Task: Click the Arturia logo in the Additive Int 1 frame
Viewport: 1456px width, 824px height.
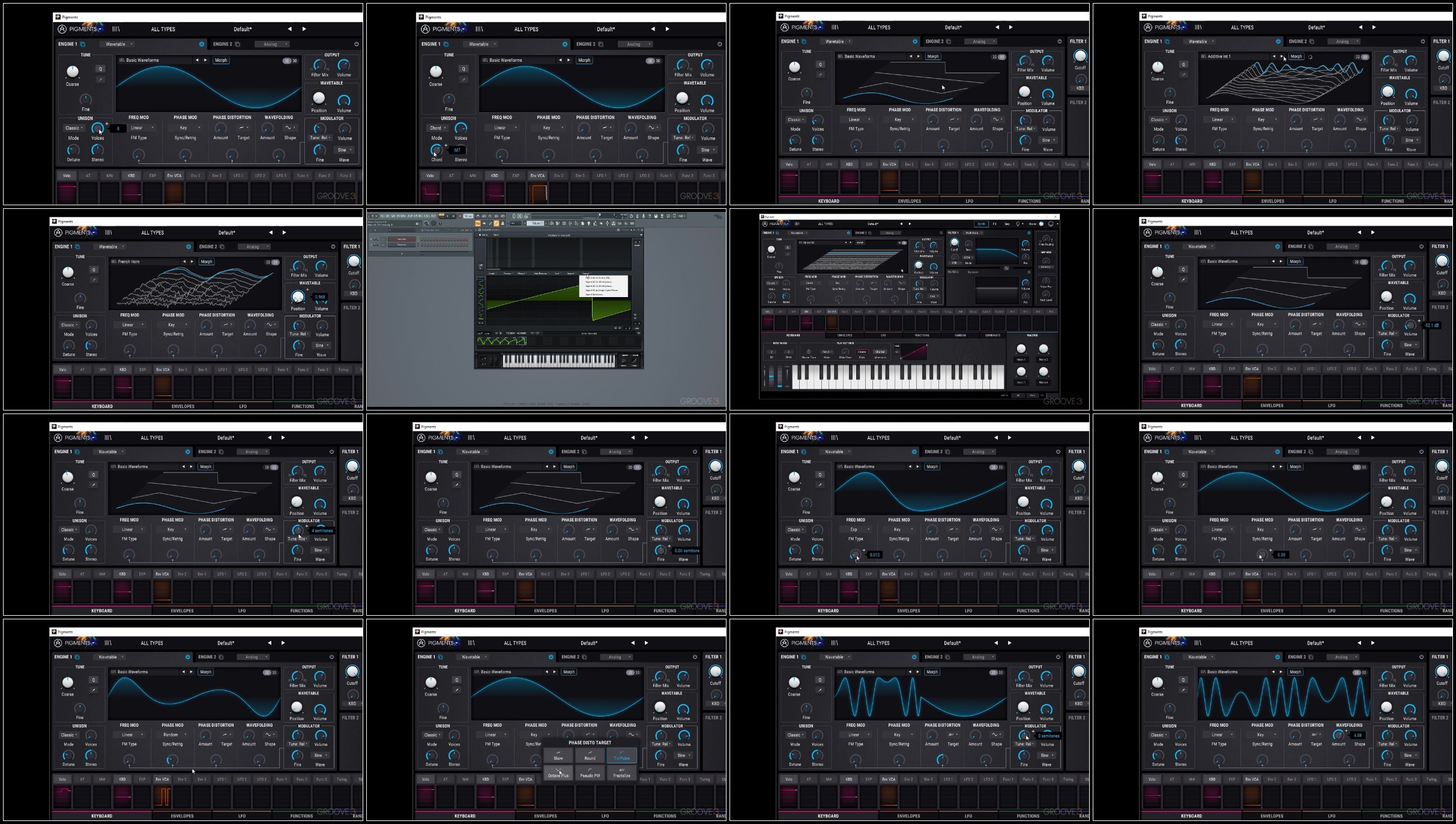Action: 1147,27
